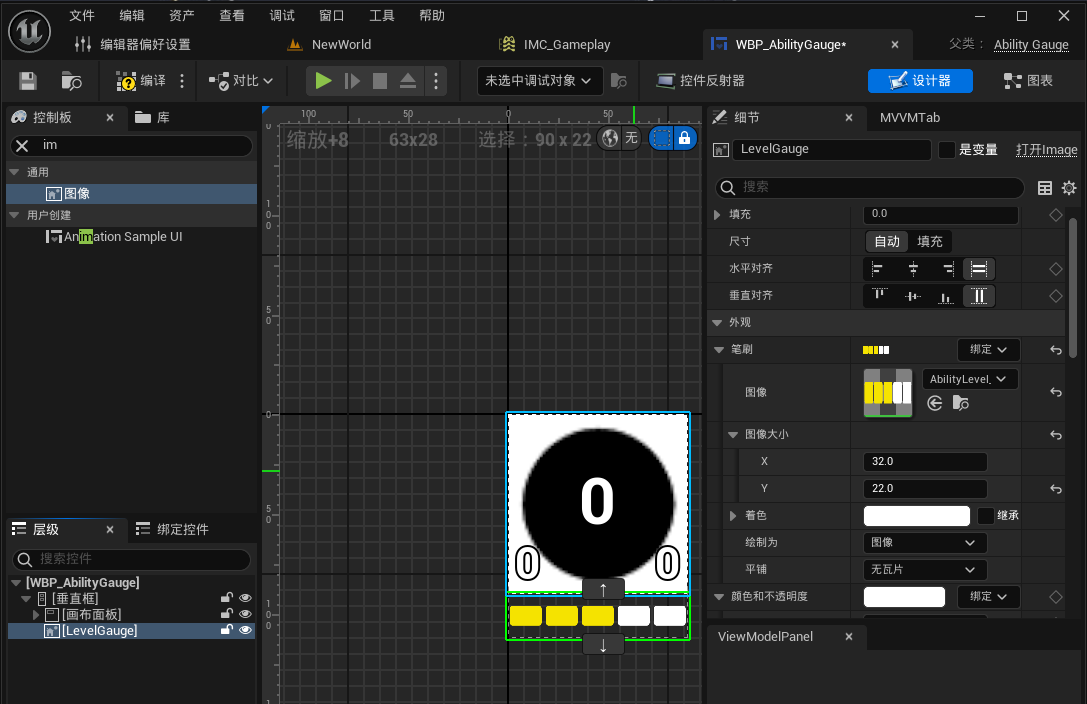
Task: Switch to the 绑定控件 tab
Action: click(x=172, y=529)
